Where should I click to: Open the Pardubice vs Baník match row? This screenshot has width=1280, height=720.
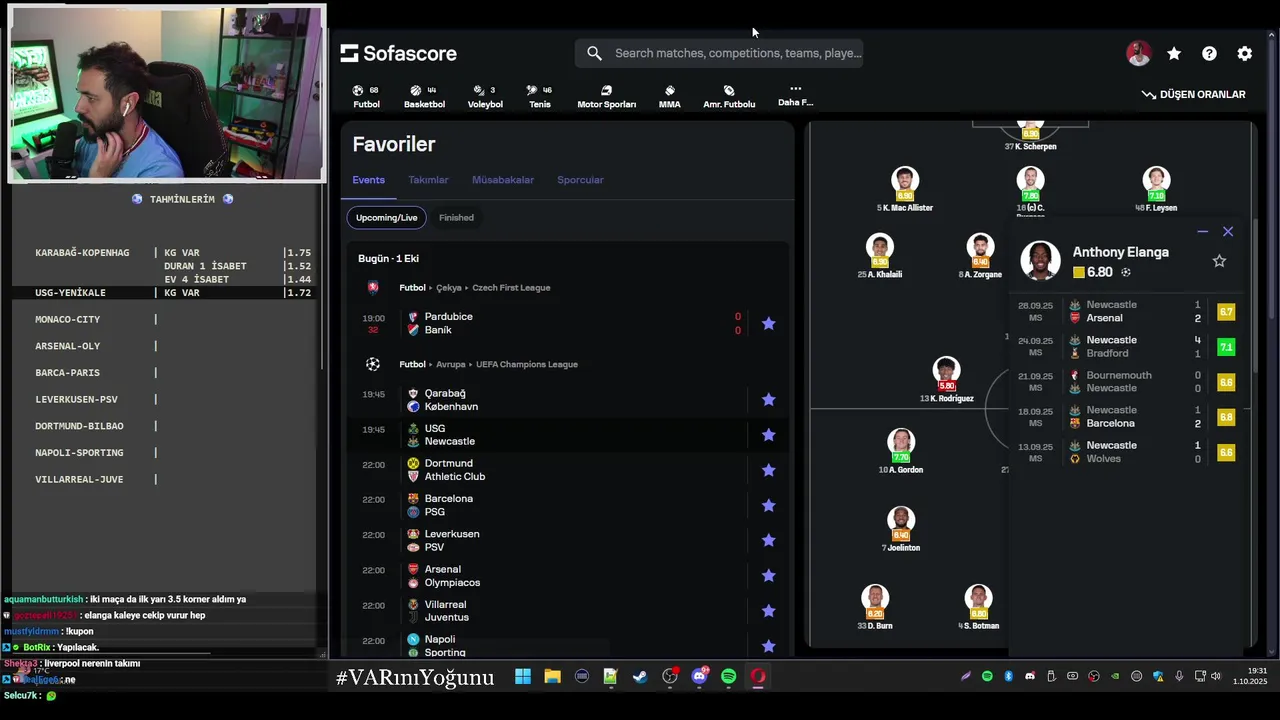[x=568, y=323]
